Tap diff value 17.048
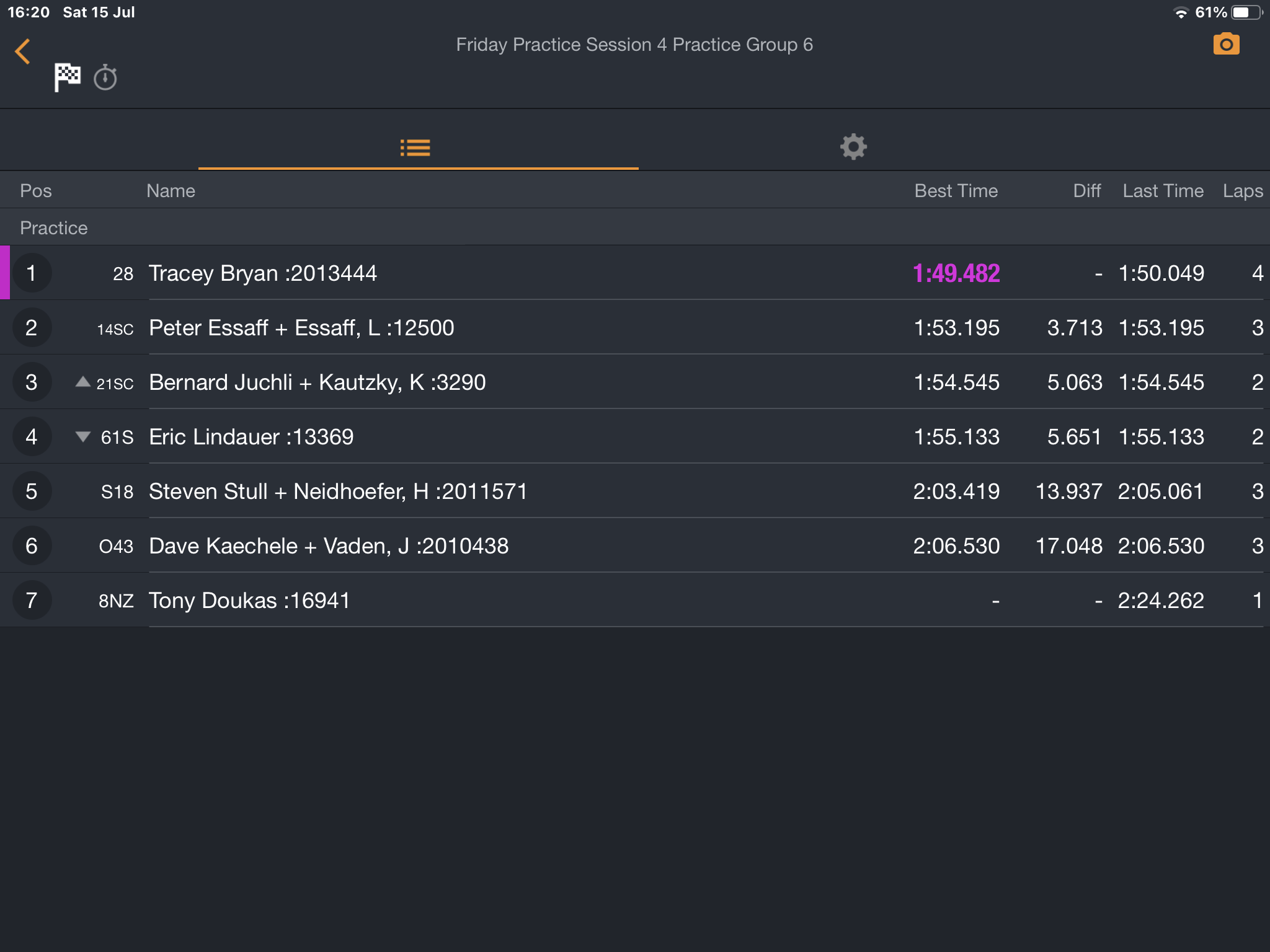Image resolution: width=1270 pixels, height=952 pixels. (1069, 546)
